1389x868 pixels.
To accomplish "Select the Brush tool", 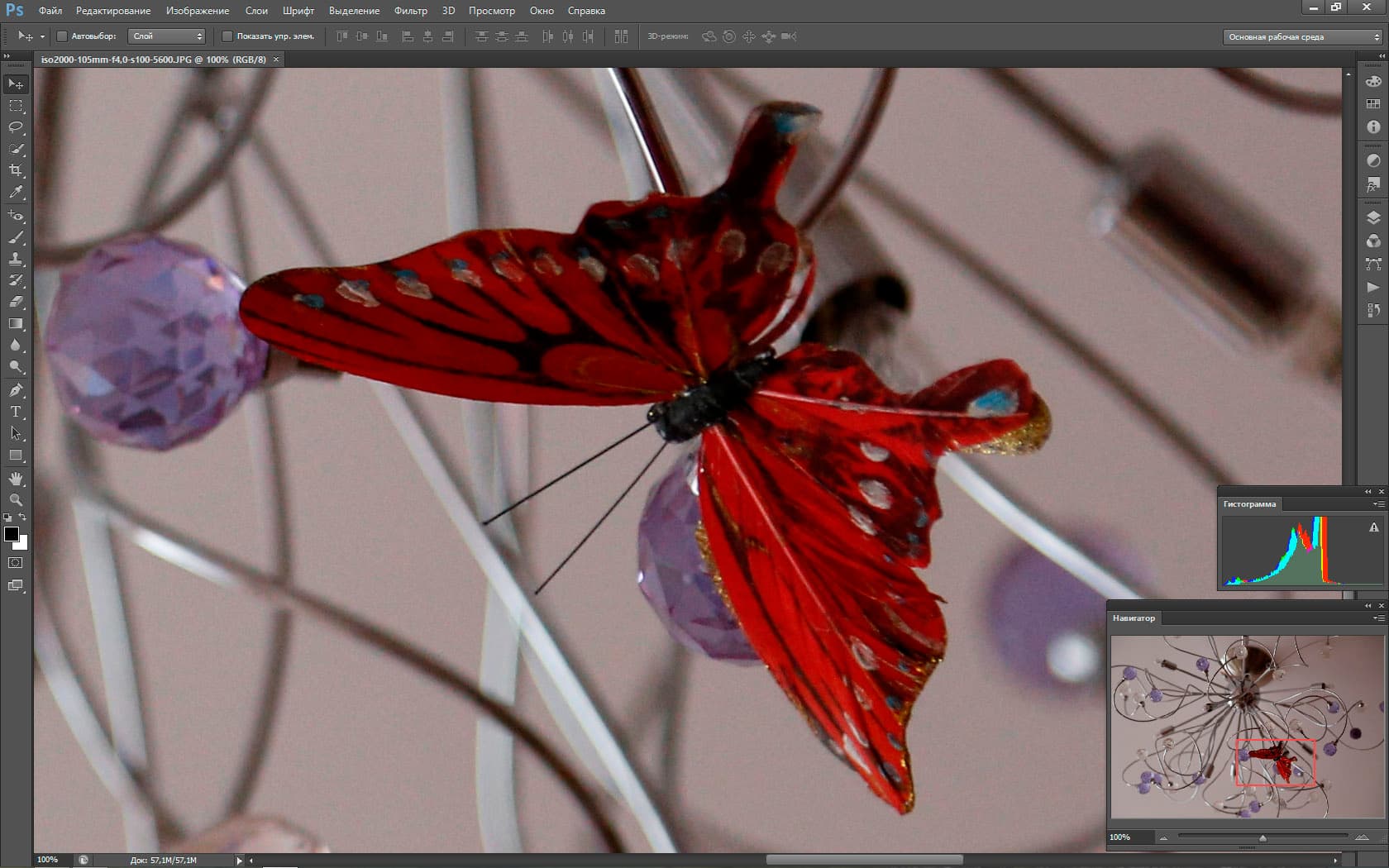I will coord(16,237).
